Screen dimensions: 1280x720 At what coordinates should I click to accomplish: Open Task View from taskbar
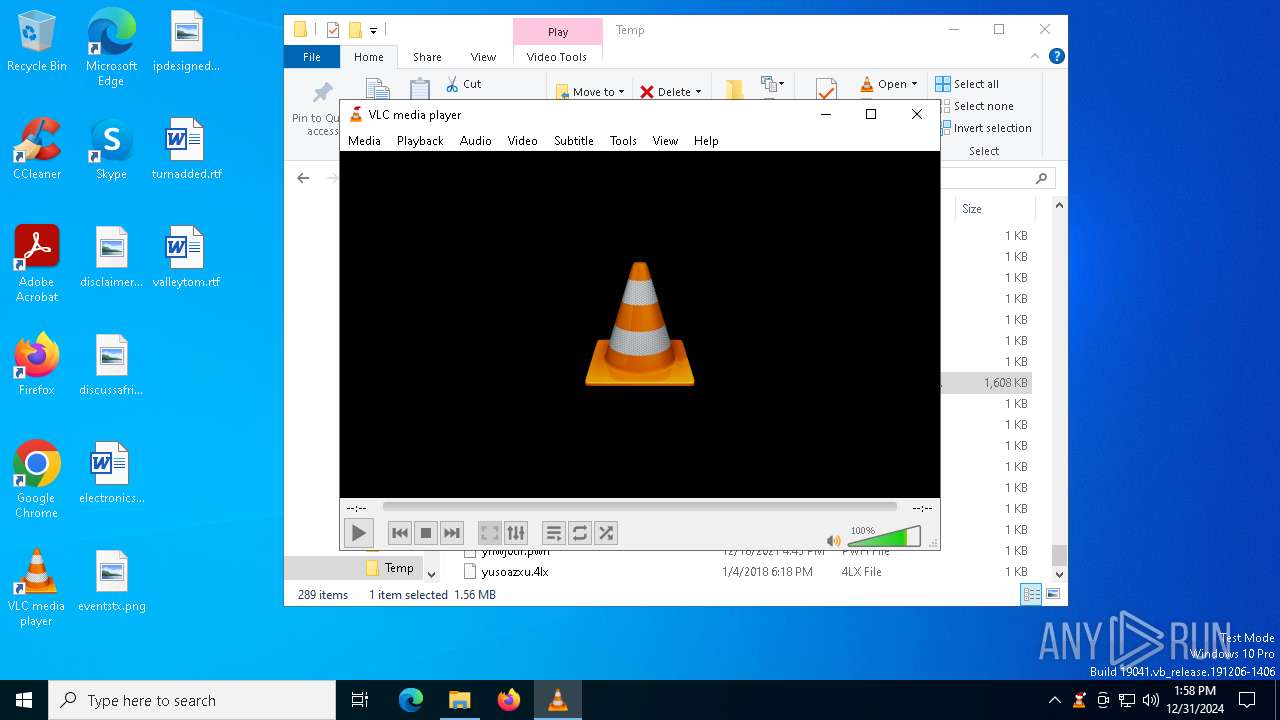click(x=360, y=700)
